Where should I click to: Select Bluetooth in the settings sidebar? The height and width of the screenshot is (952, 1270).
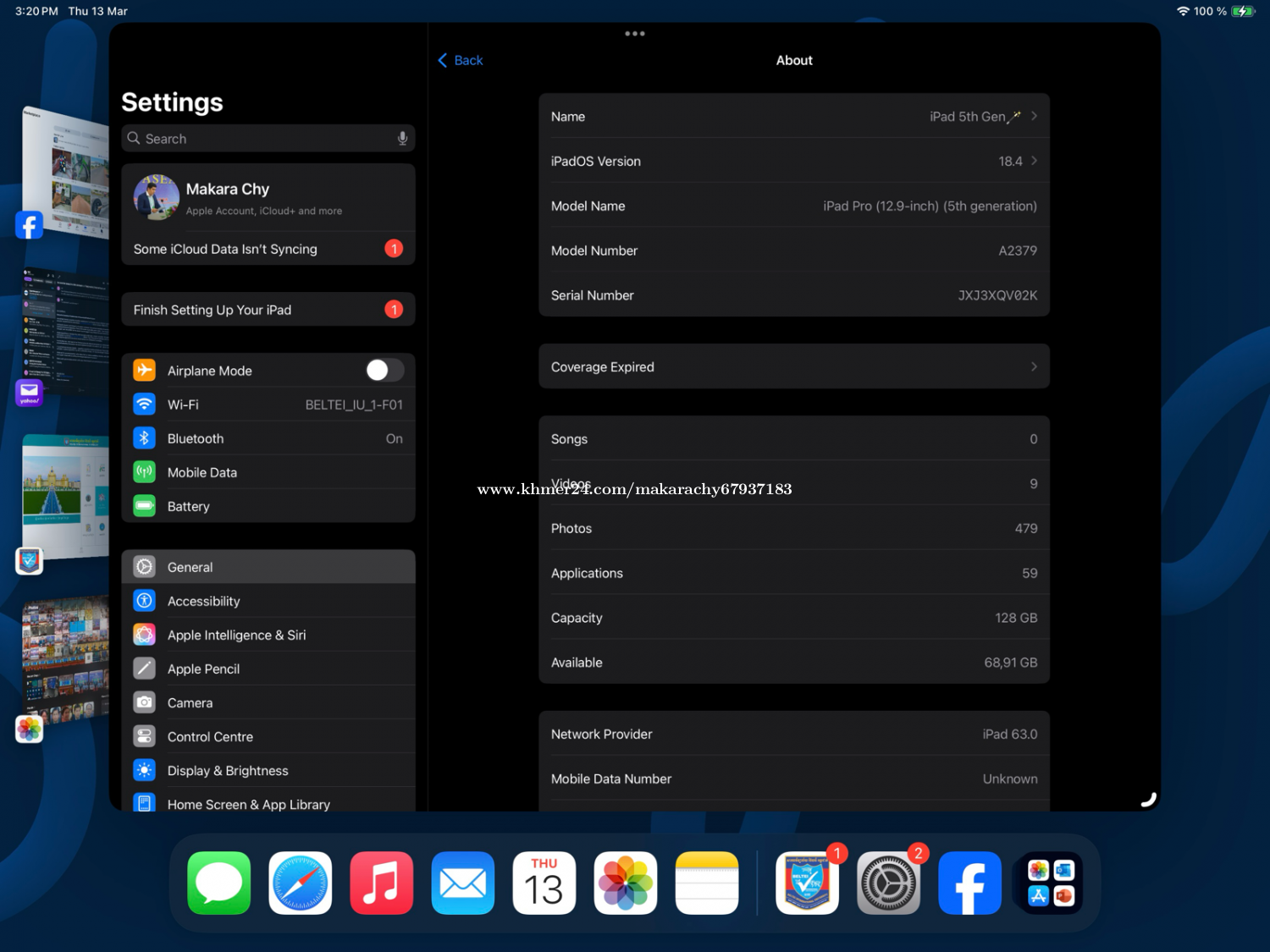pos(268,438)
